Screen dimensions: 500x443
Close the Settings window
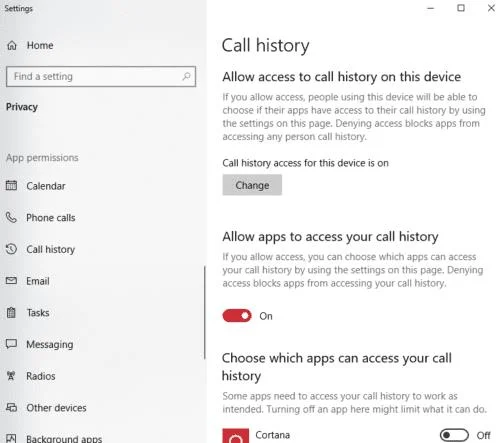coord(491,8)
